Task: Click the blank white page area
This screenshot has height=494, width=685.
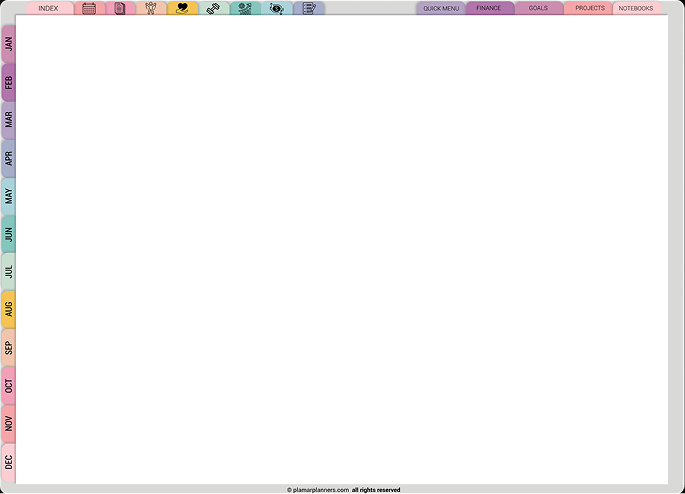Action: [x=342, y=250]
